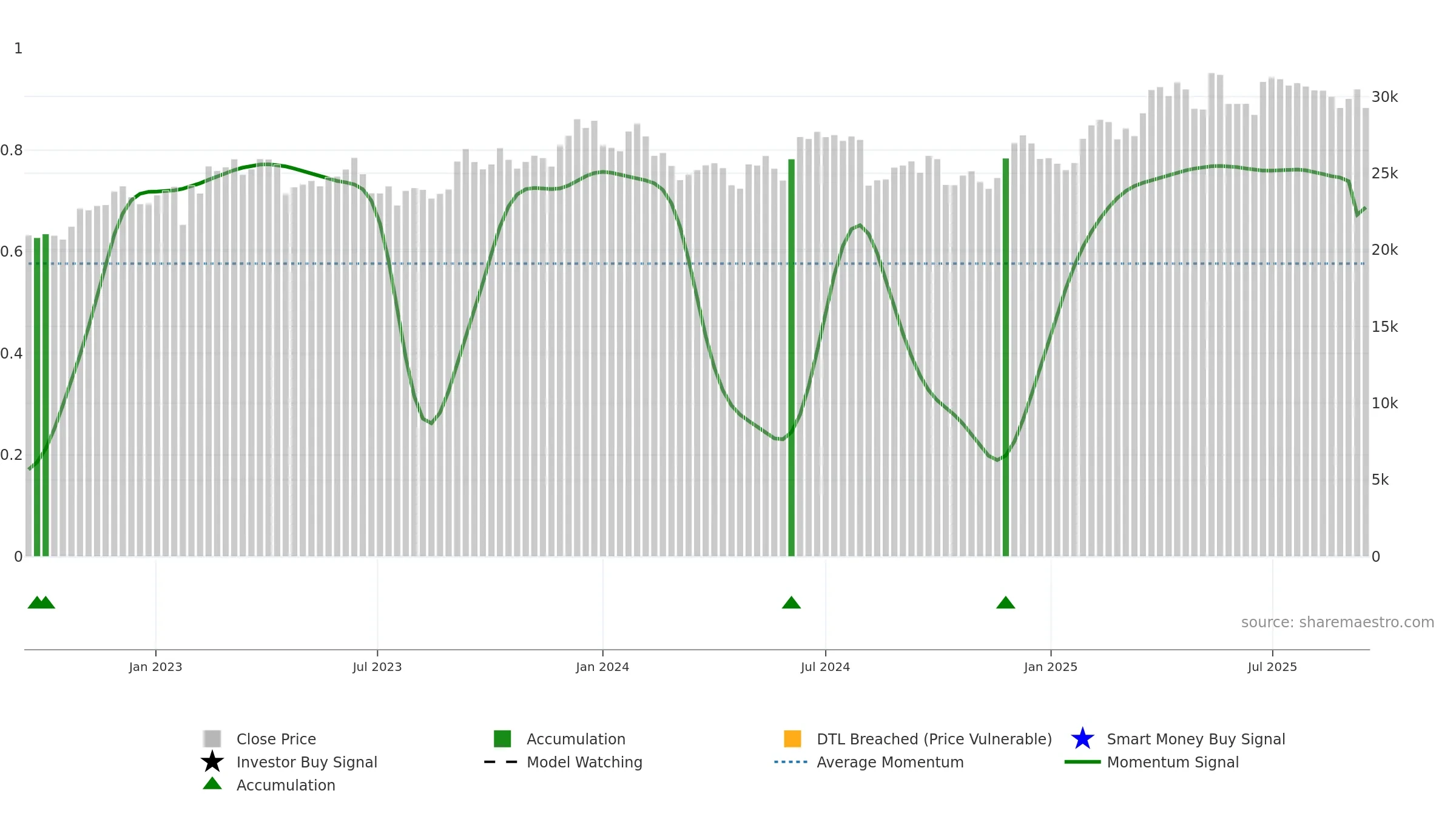
Task: Click the blue Smart Money Buy Signal star
Action: coord(1082,738)
